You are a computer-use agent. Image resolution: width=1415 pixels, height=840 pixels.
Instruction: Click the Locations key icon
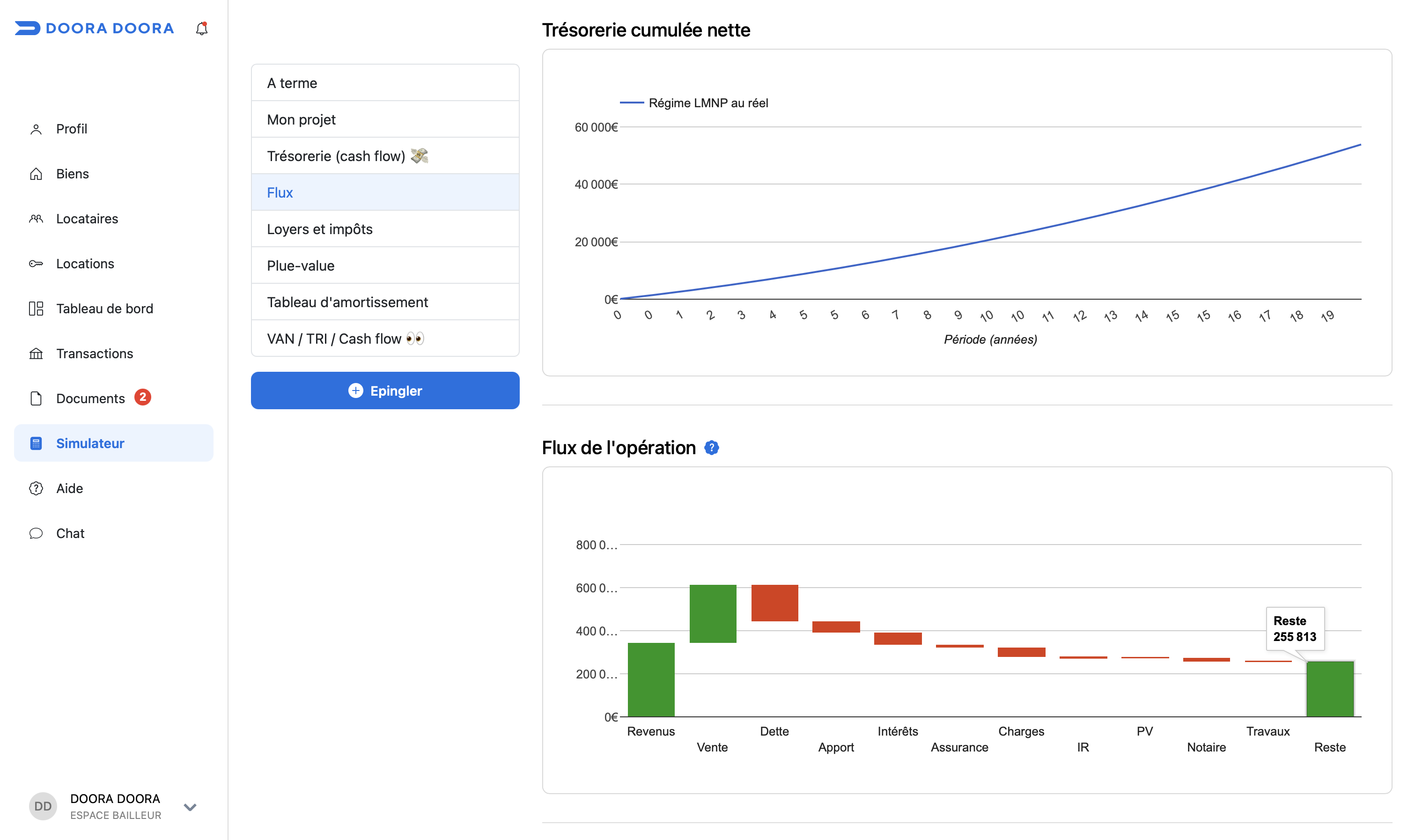click(36, 264)
